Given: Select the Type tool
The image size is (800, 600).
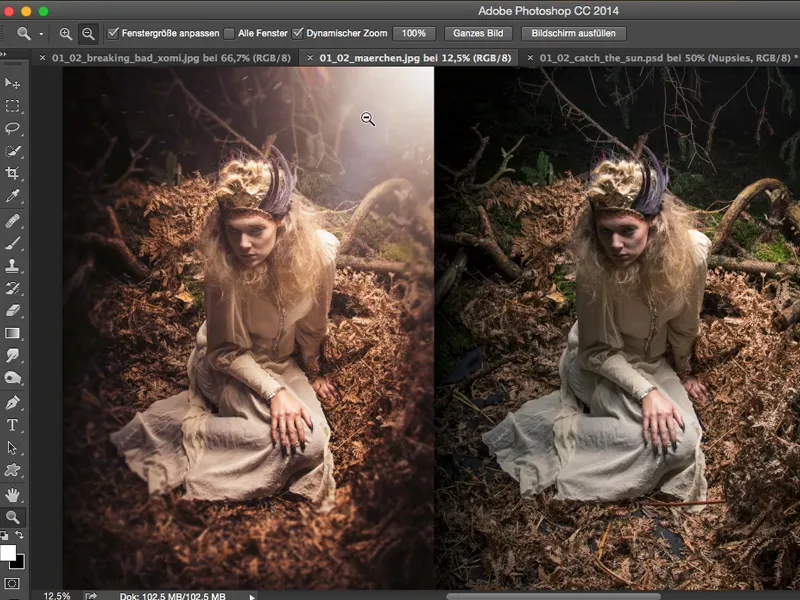Looking at the screenshot, I should click(x=12, y=425).
